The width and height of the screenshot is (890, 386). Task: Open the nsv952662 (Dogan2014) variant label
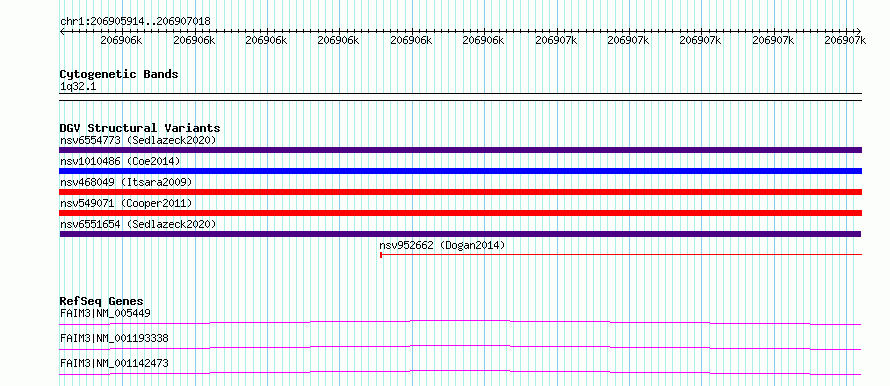pos(442,245)
